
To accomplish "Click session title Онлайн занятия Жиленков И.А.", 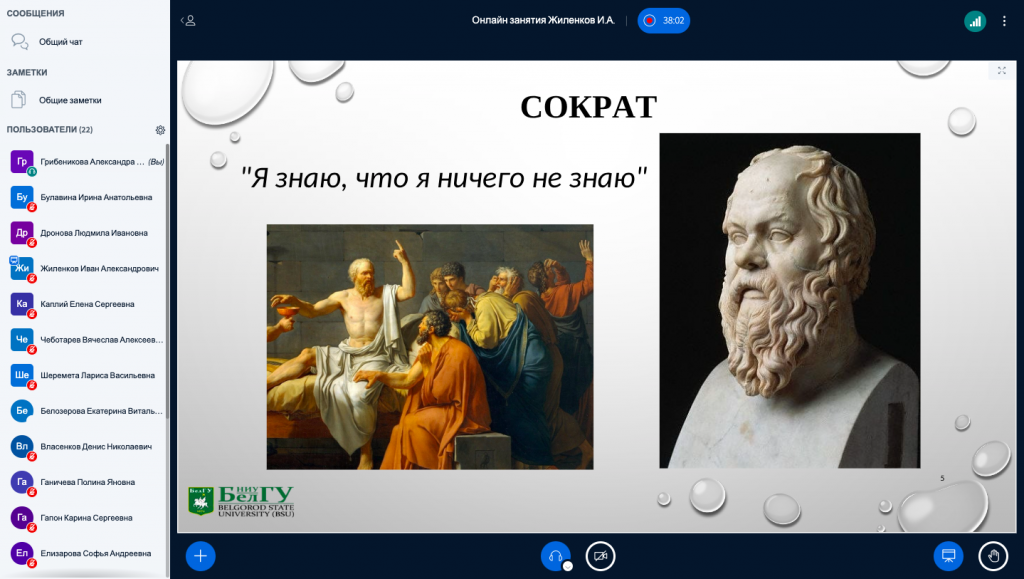I will click(x=543, y=20).
